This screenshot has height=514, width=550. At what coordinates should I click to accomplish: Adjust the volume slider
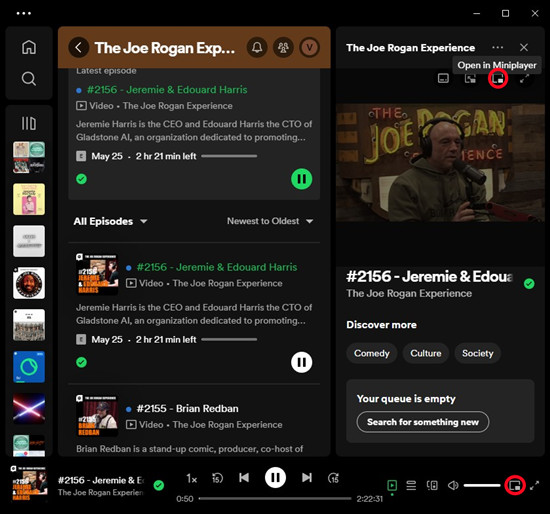pos(482,486)
